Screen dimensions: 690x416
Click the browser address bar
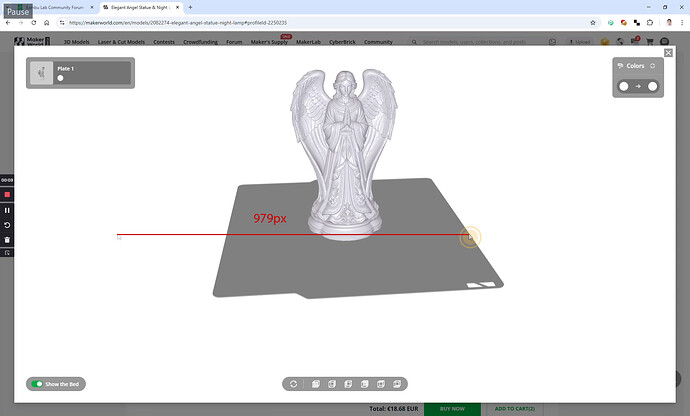point(326,22)
